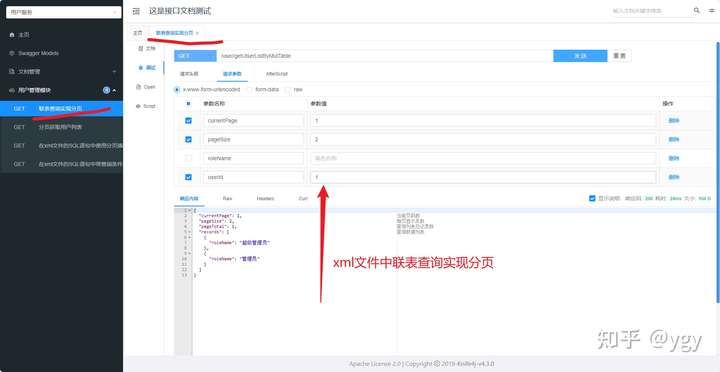
Task: Expand the document management sidebar menu
Action: point(114,72)
